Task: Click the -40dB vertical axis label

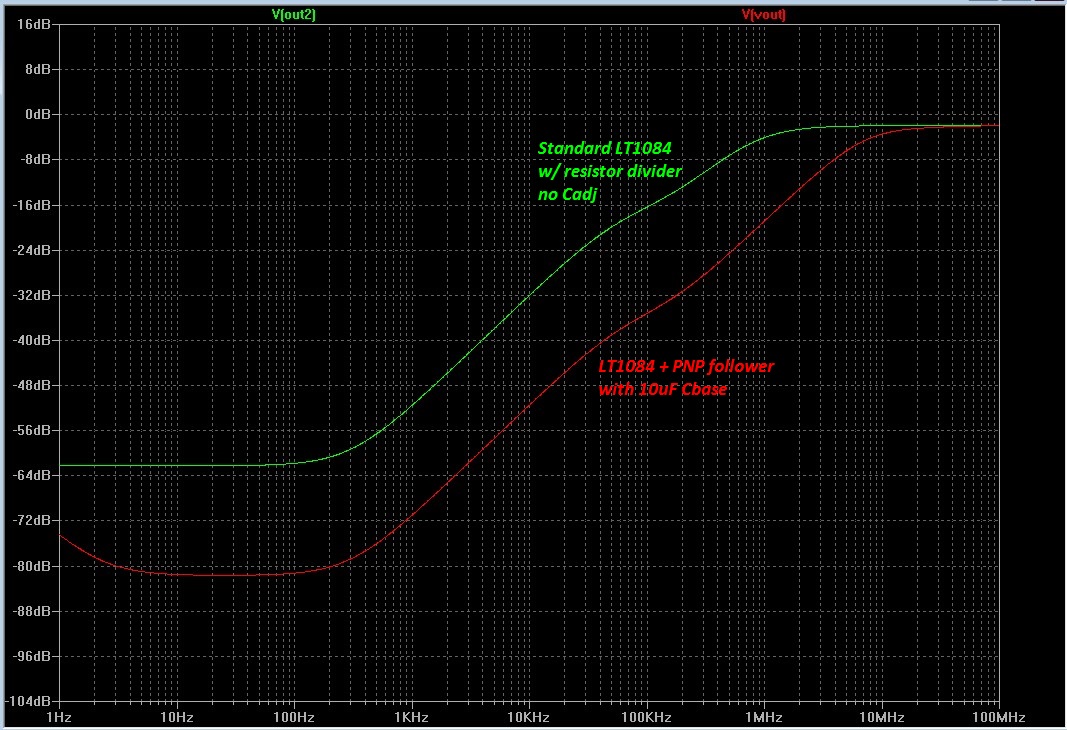Action: [x=32, y=340]
